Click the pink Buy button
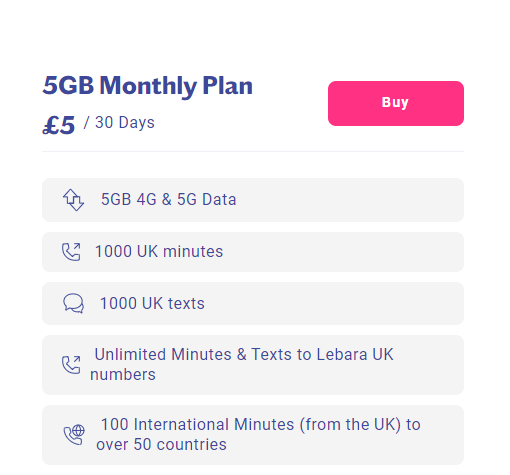The width and height of the screenshot is (510, 475). click(x=396, y=103)
